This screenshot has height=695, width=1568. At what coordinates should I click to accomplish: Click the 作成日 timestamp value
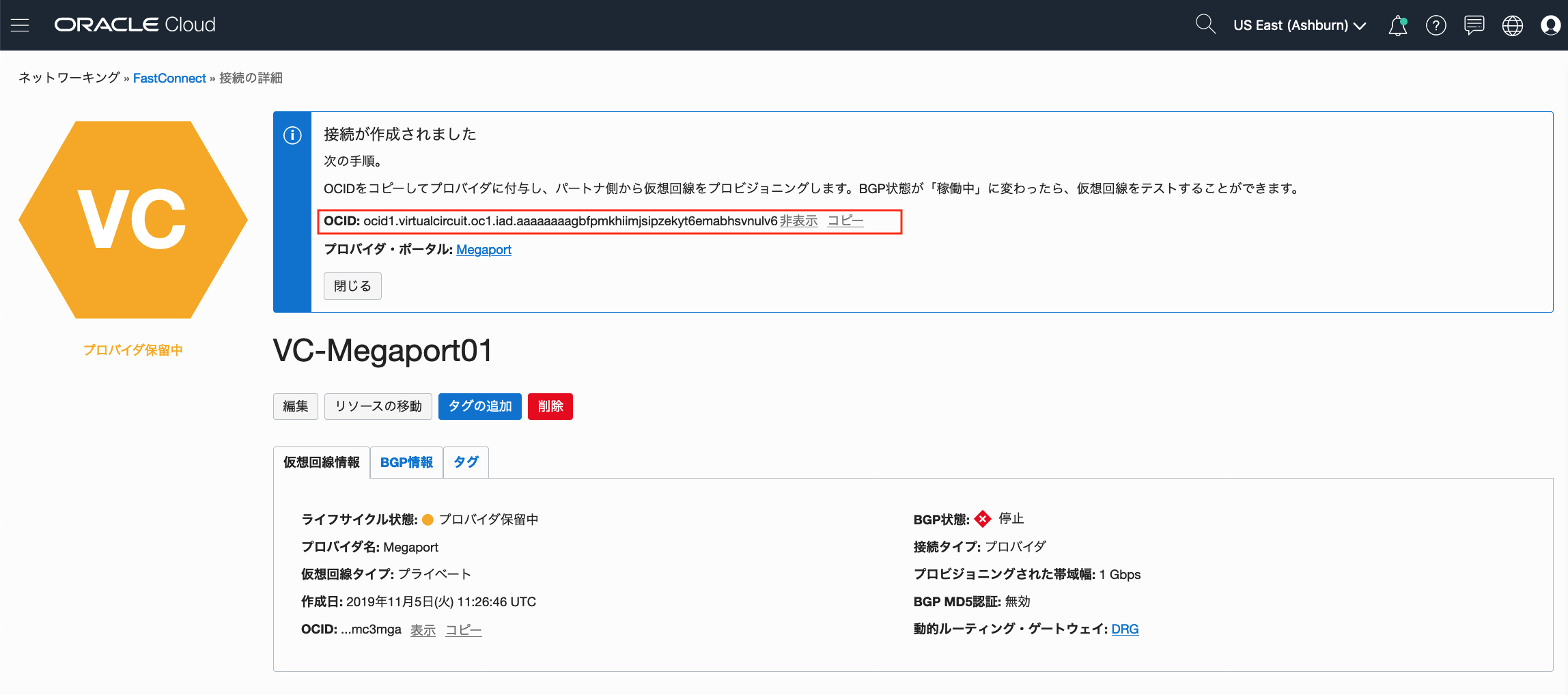[x=441, y=601]
